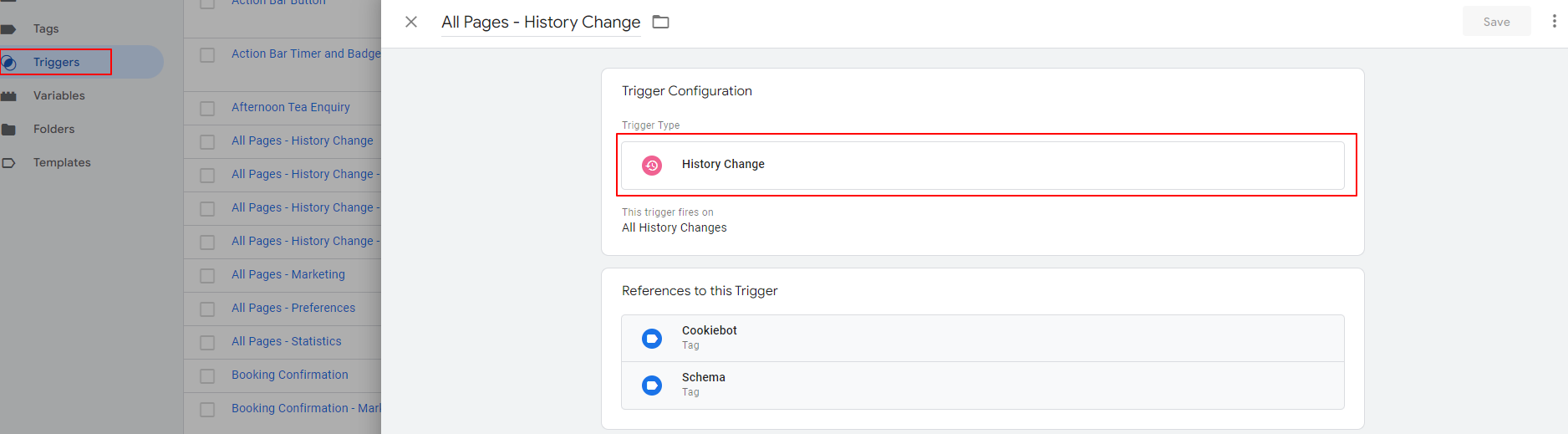Open the All Pages - Statistics trigger

[x=287, y=341]
